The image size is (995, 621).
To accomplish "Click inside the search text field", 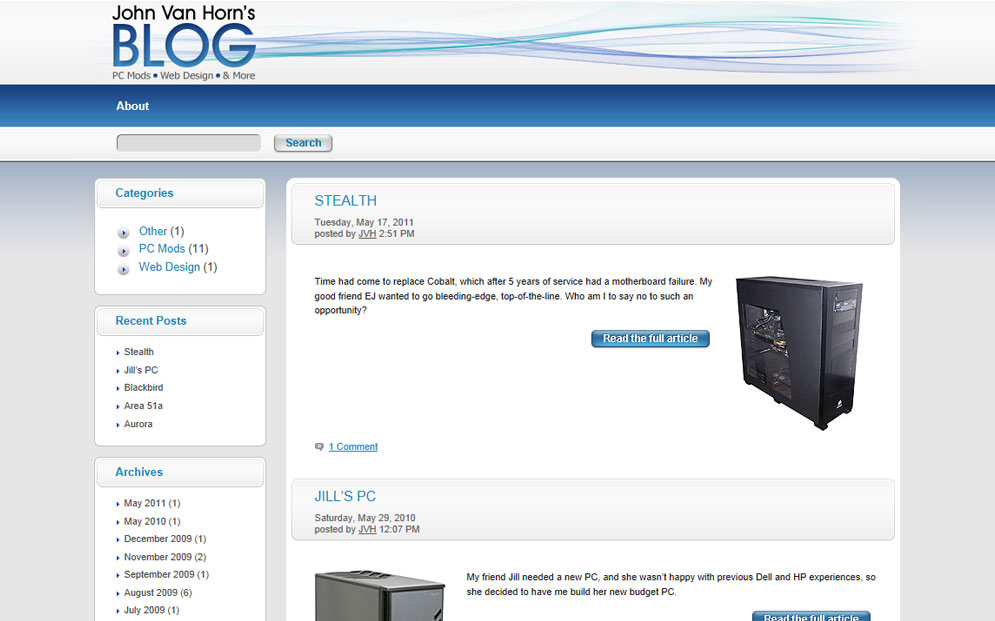I will pyautogui.click(x=189, y=143).
